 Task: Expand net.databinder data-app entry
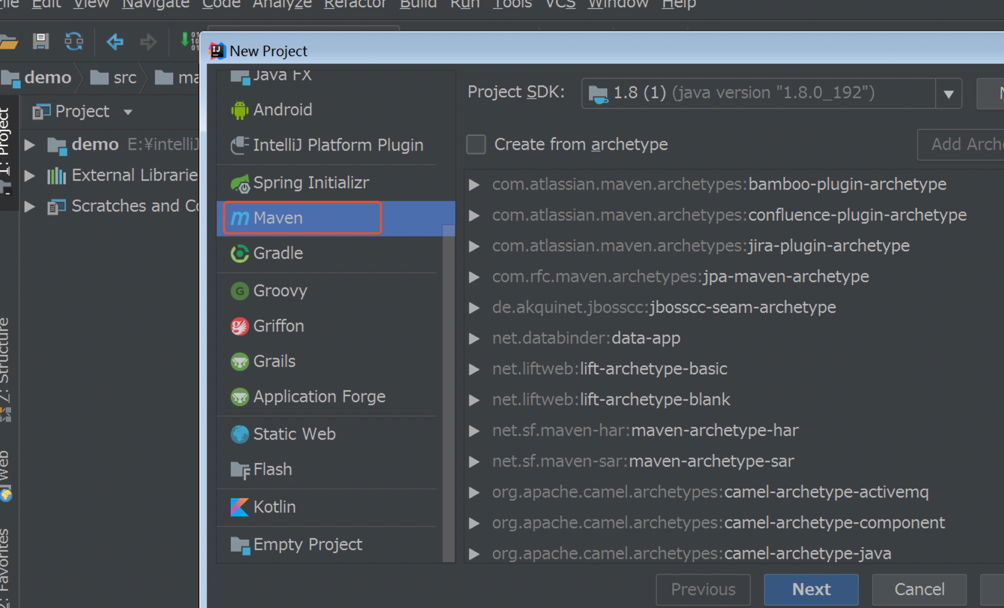474,338
